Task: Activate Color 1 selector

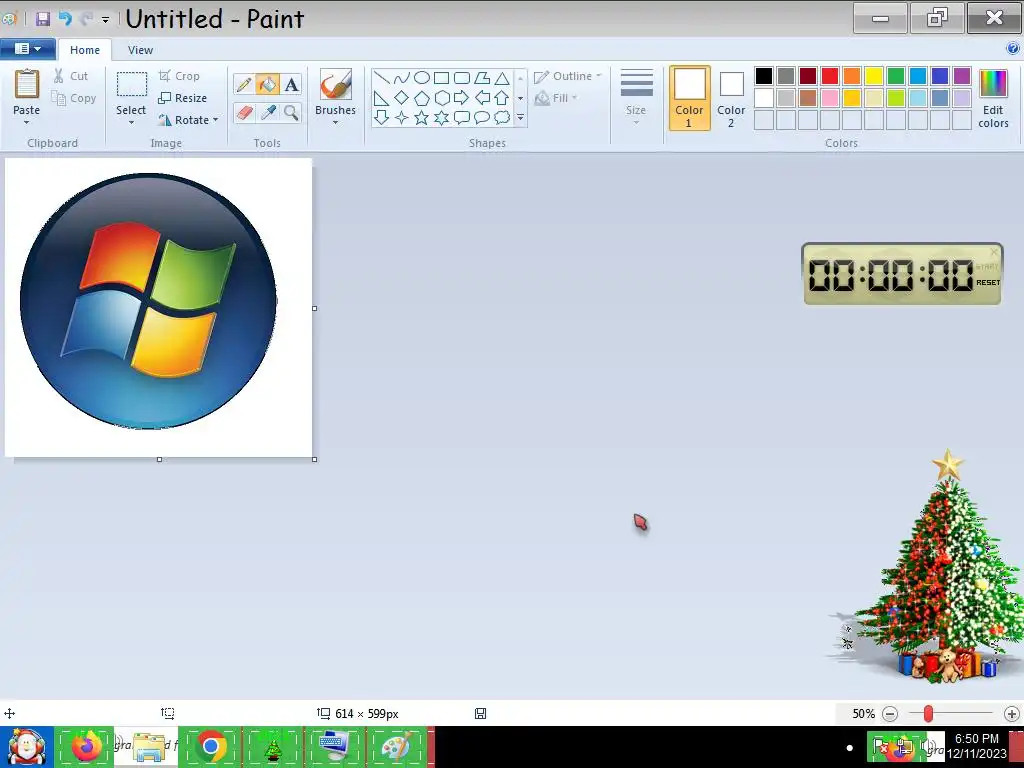Action: (690, 98)
